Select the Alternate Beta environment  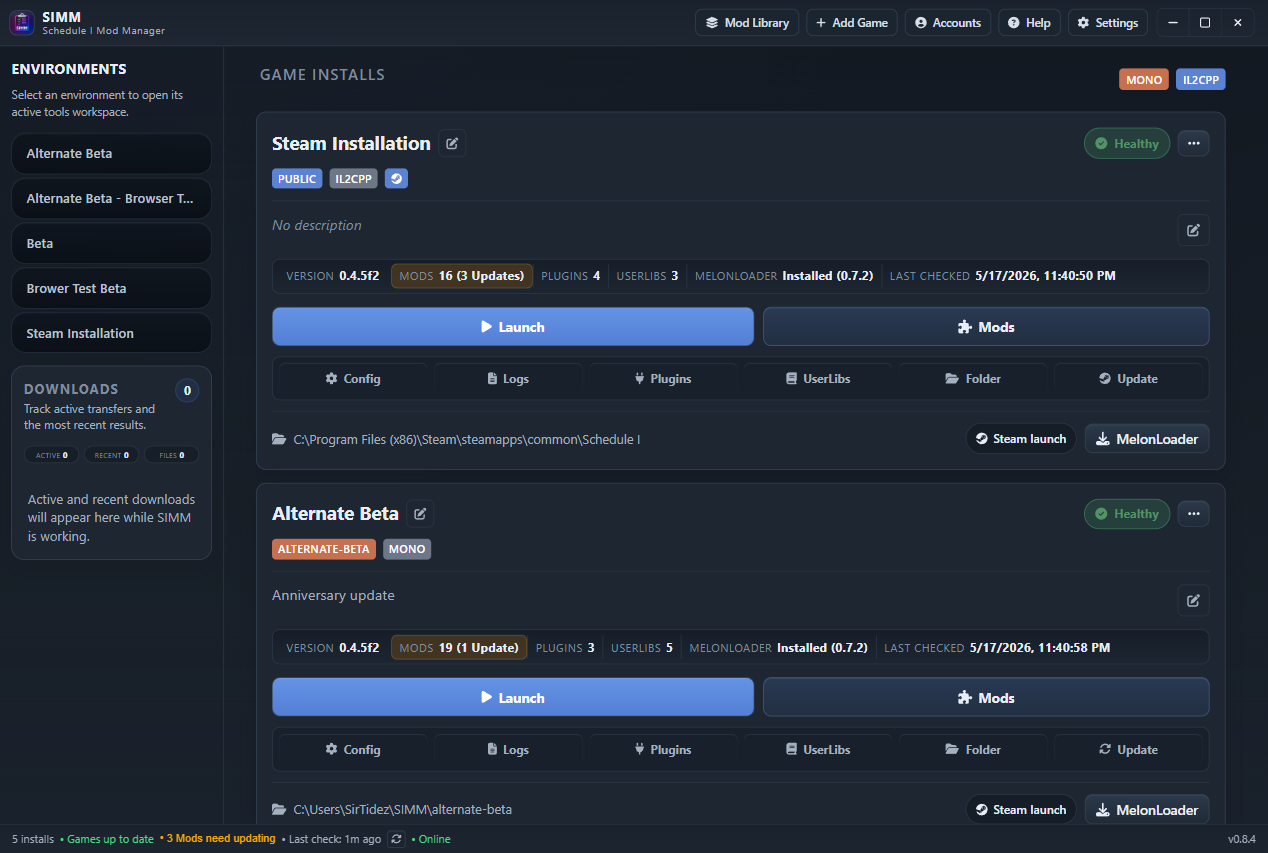click(111, 153)
